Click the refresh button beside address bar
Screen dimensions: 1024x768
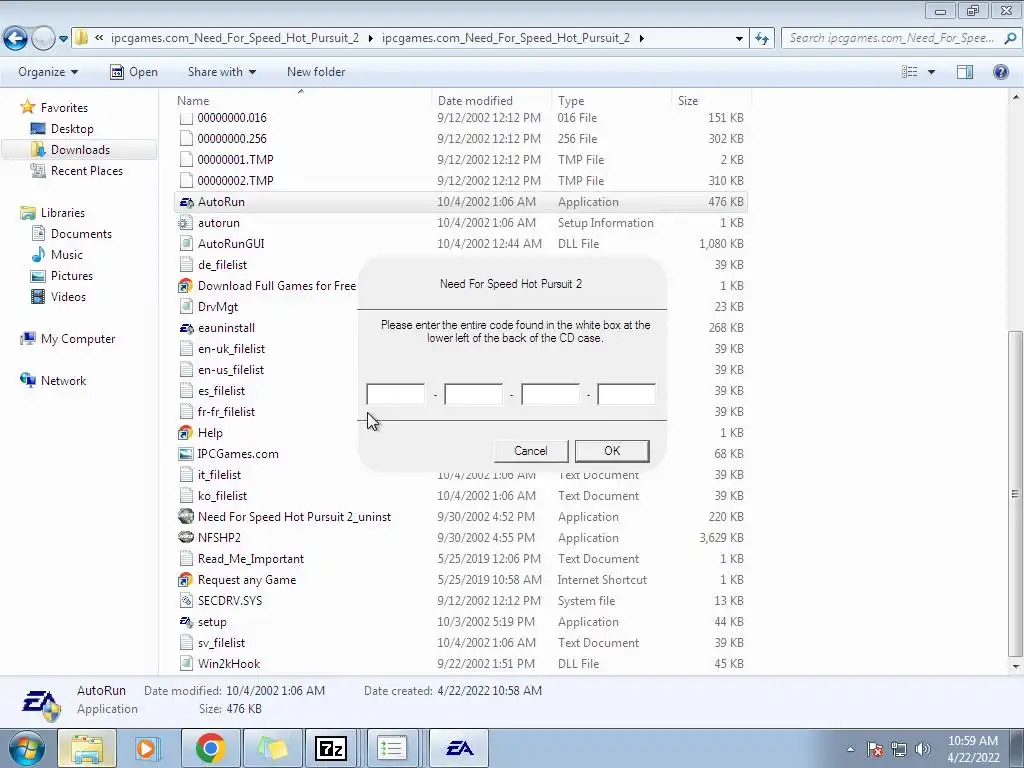[x=761, y=39]
